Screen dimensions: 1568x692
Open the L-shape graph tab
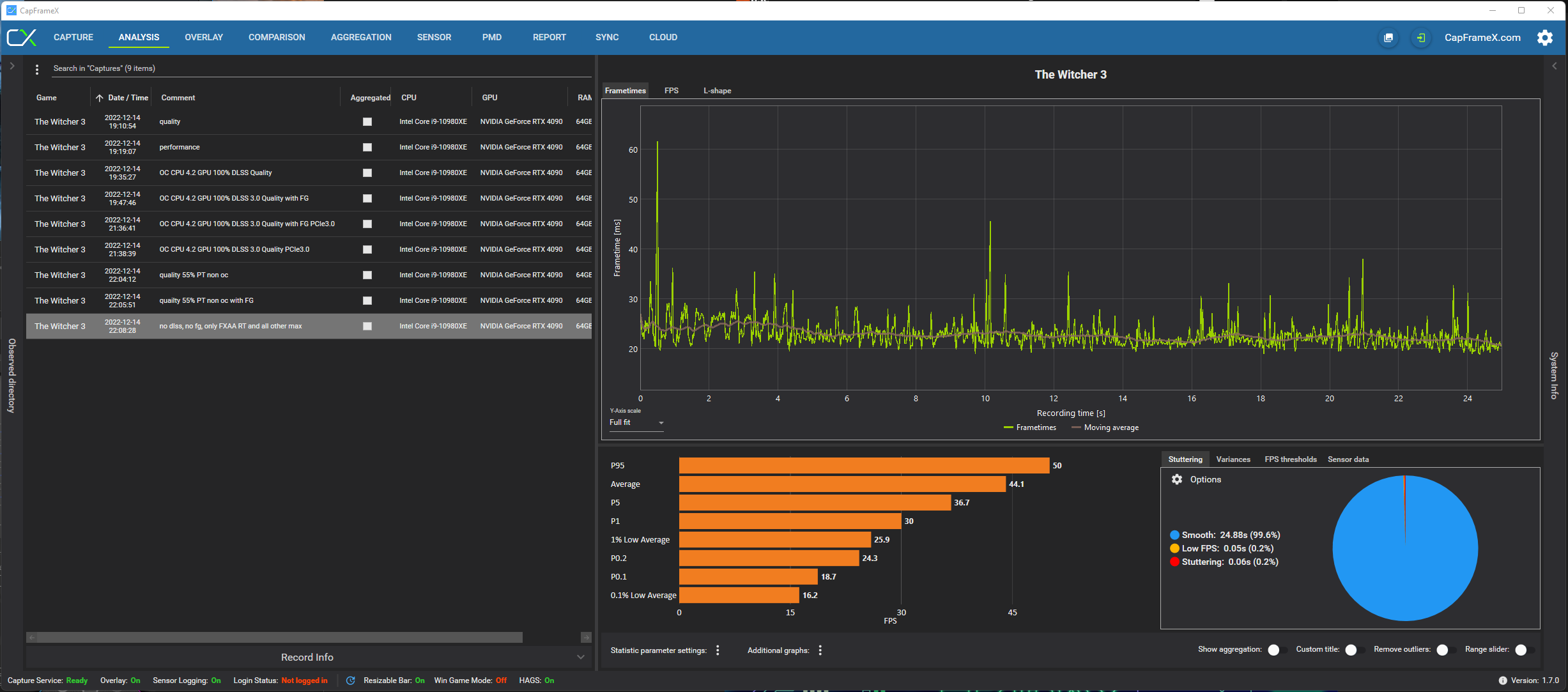pos(717,91)
